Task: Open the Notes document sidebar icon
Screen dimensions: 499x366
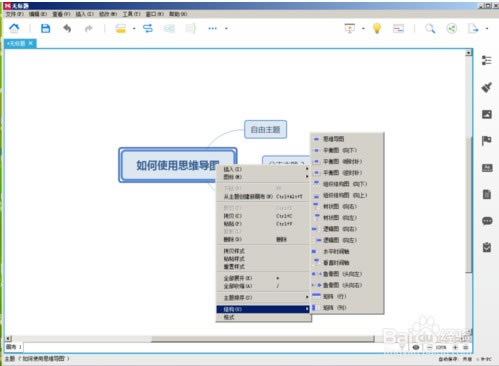Action: tap(487, 194)
